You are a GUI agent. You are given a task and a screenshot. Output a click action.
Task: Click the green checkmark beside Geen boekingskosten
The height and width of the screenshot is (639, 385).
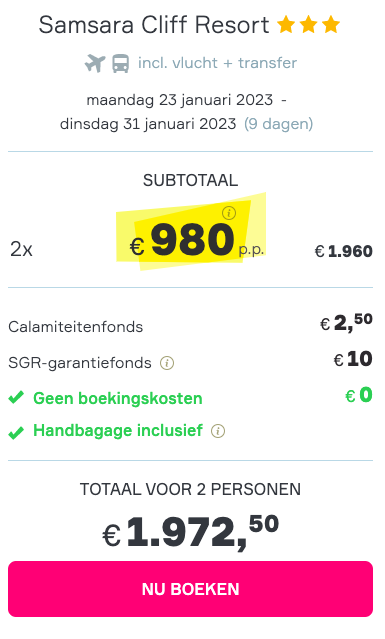point(16,397)
